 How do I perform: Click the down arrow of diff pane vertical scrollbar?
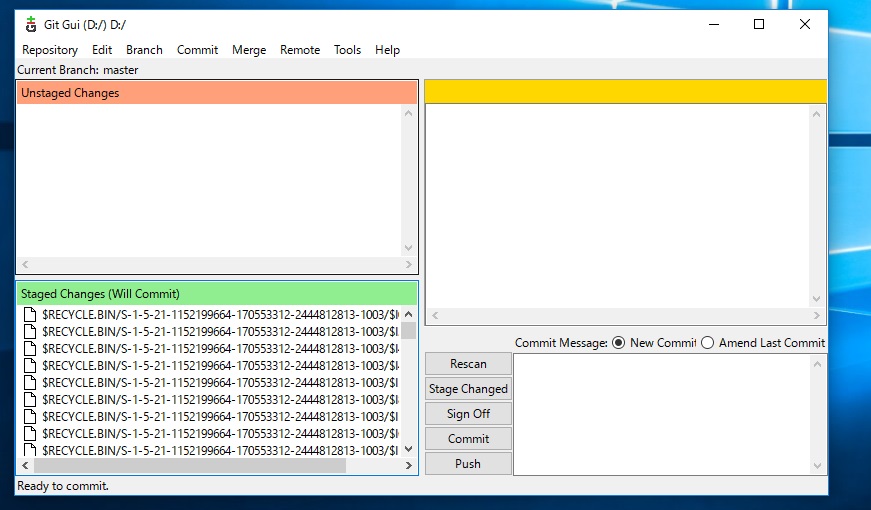pos(817,299)
